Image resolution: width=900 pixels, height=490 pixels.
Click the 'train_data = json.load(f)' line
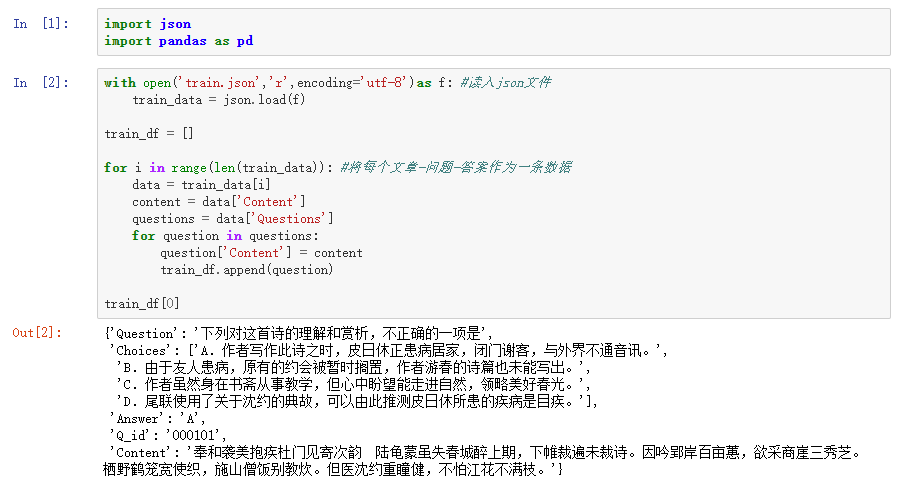(219, 100)
